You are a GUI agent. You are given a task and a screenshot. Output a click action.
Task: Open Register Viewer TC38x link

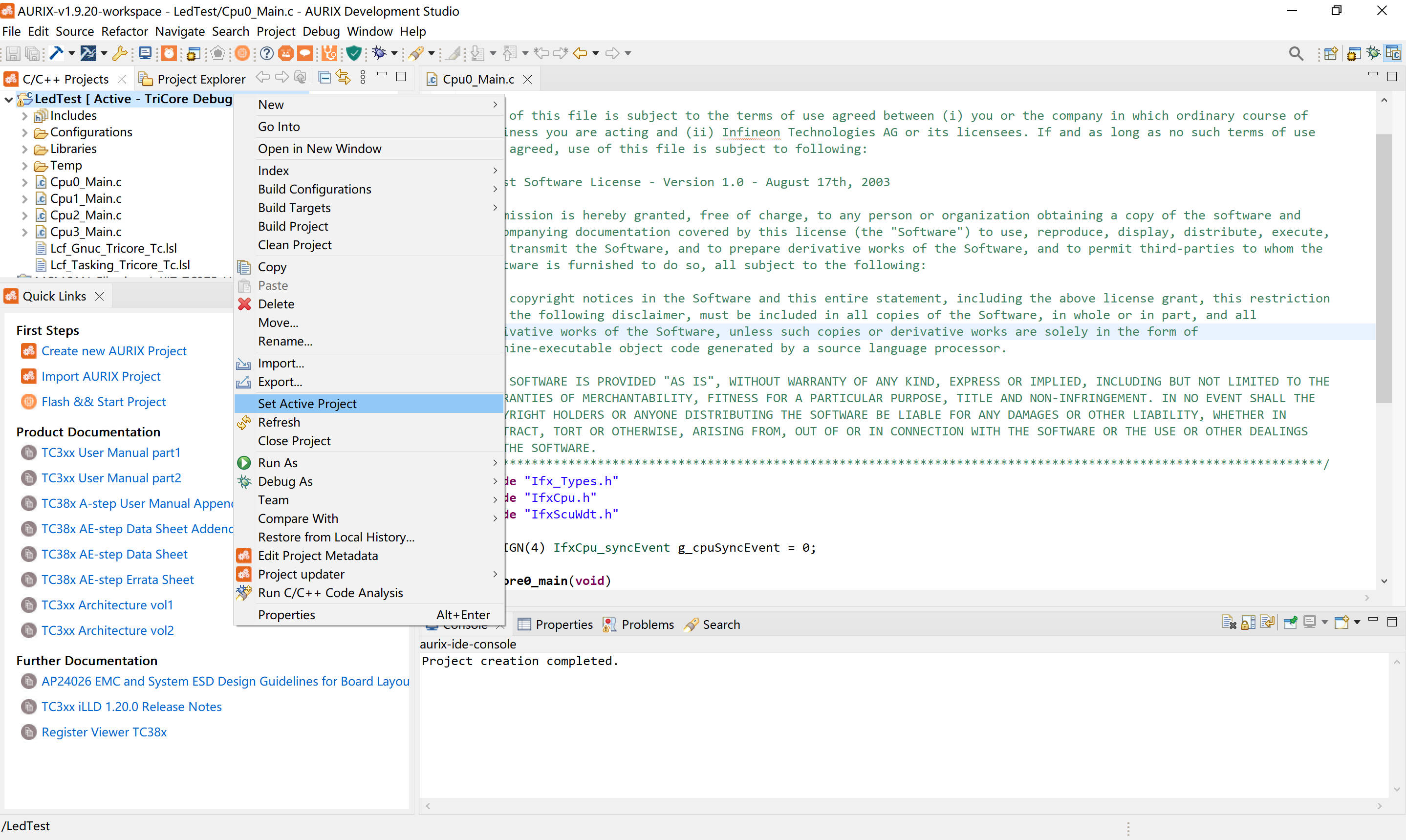104,732
